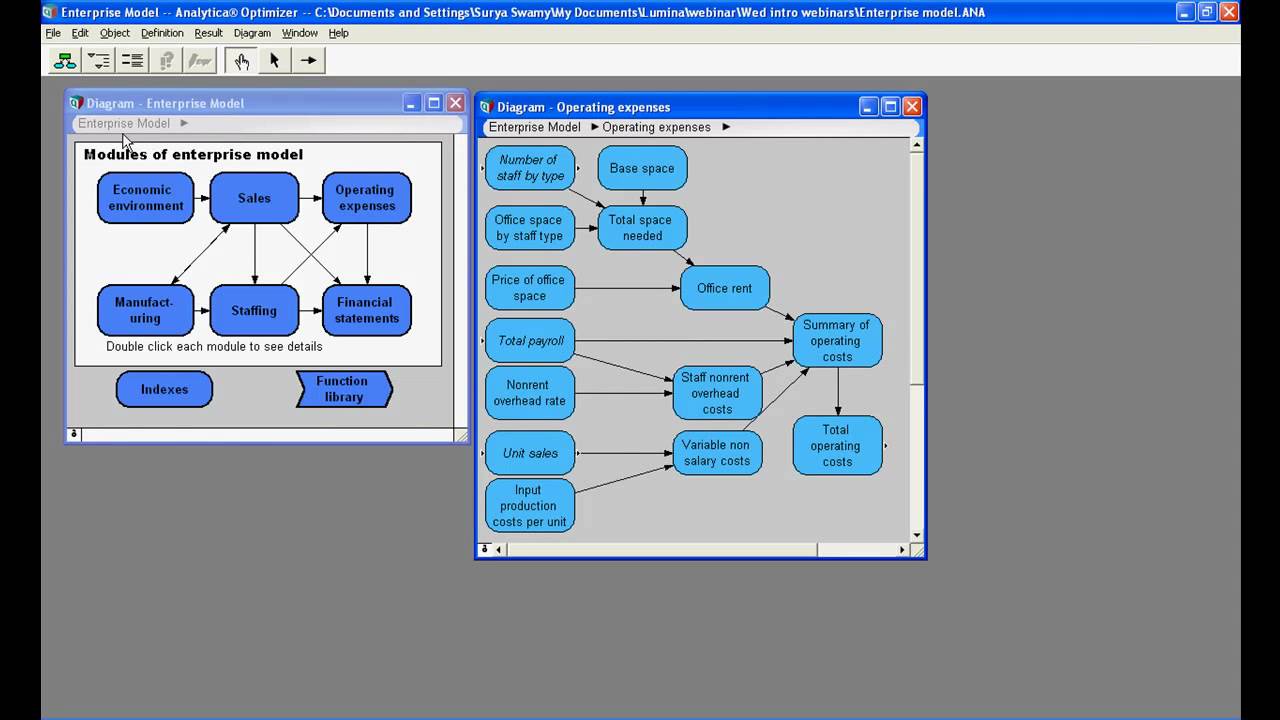Select the Sales module node
Image resolution: width=1280 pixels, height=720 pixels.
[x=254, y=198]
